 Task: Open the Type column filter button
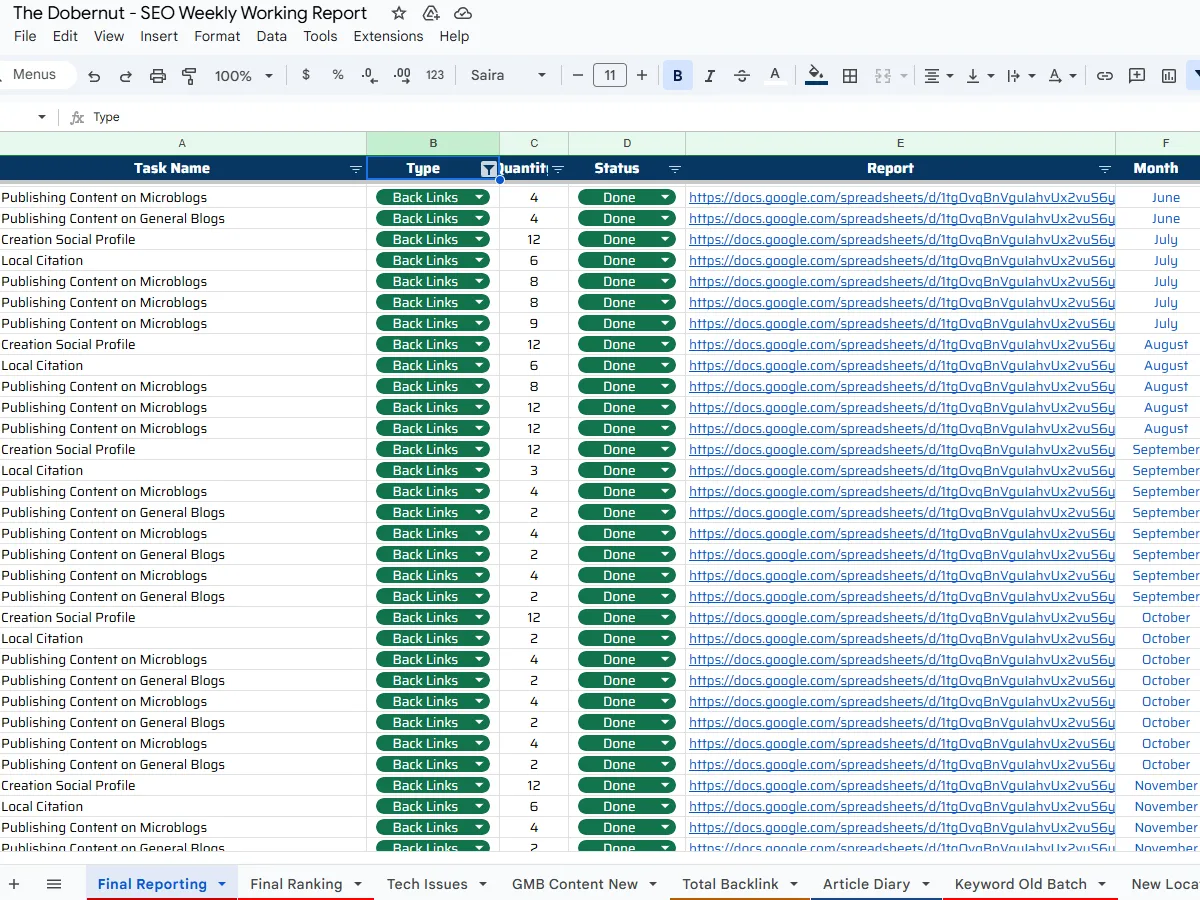(x=488, y=169)
